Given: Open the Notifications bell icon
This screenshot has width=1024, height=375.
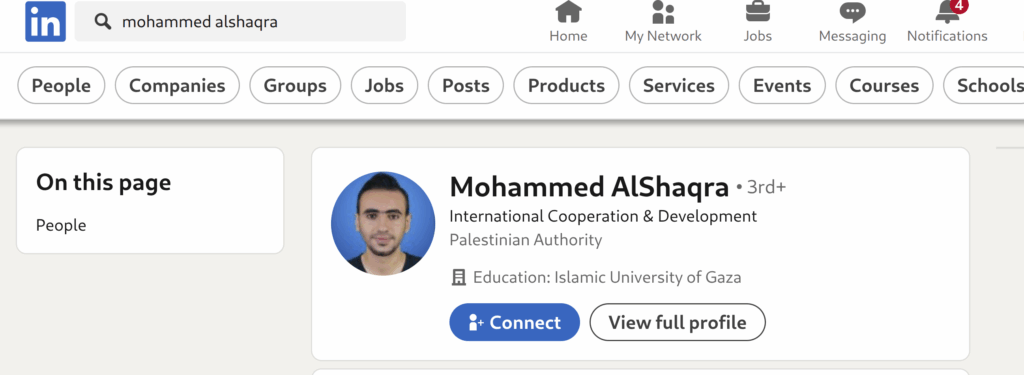Looking at the screenshot, I should pos(947,12).
